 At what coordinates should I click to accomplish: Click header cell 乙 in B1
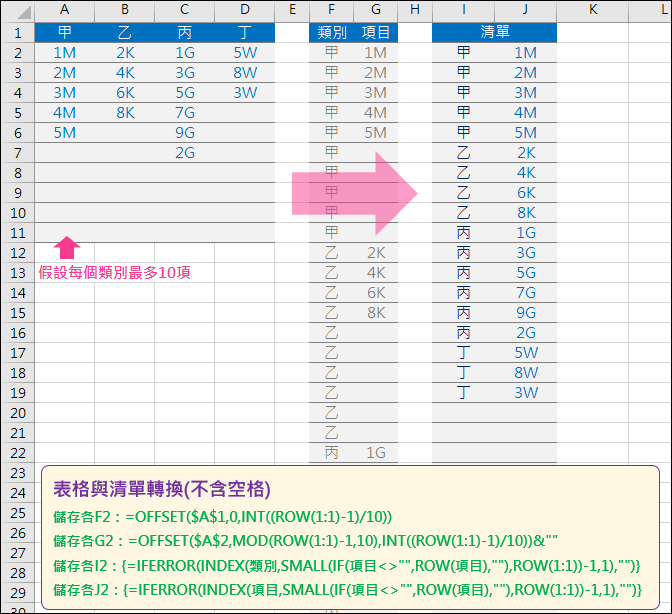point(125,33)
